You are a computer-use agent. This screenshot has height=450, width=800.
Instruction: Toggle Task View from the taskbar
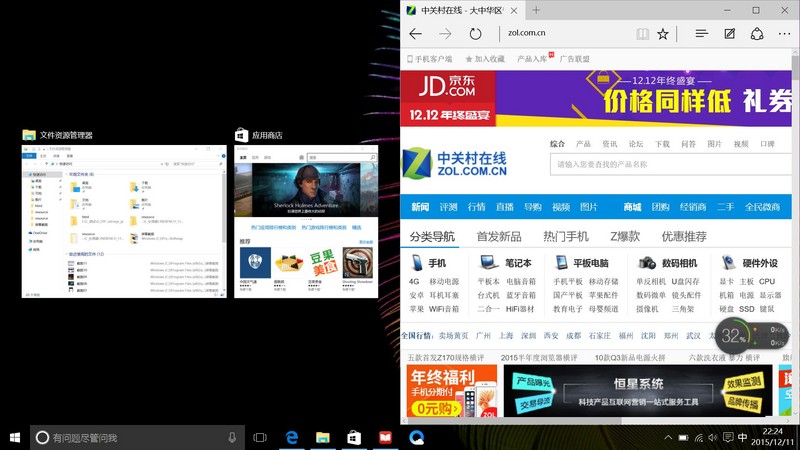[x=260, y=438]
